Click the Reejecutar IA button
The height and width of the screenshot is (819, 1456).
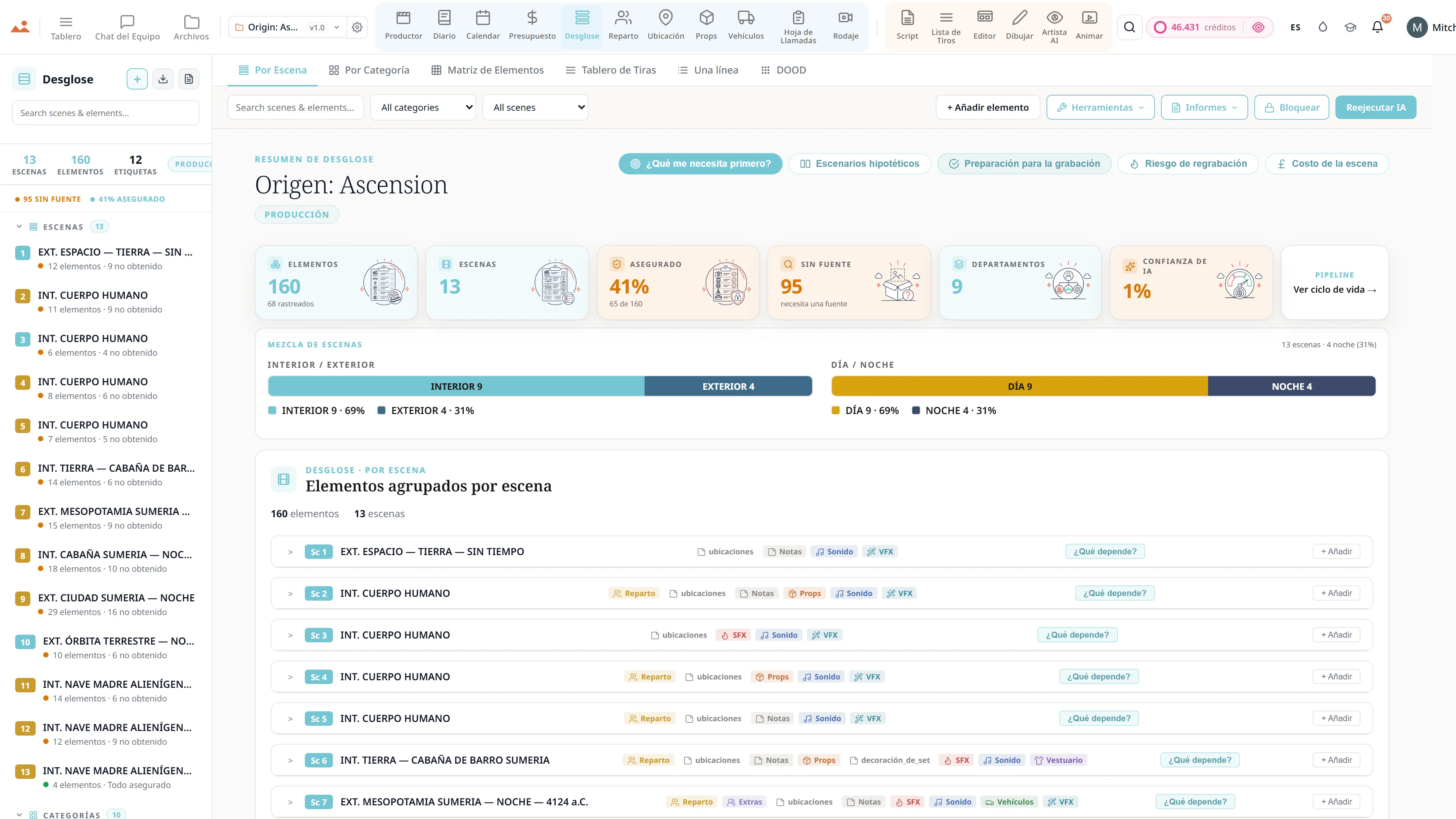tap(1375, 107)
